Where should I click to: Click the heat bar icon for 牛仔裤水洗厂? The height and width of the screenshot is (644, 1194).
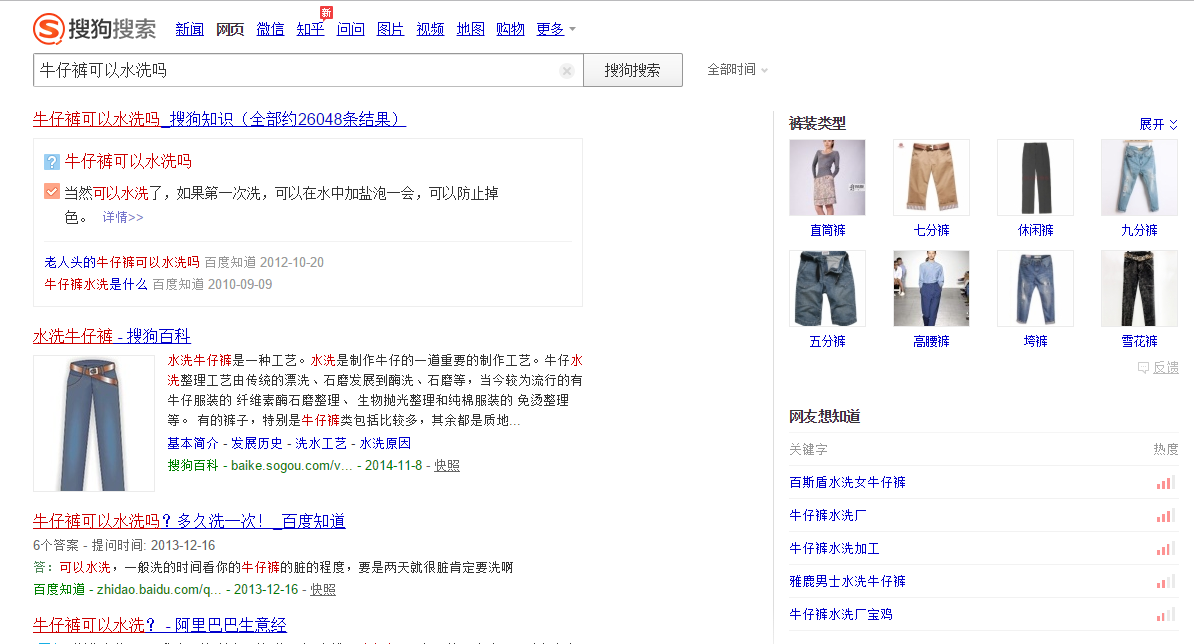(x=1165, y=515)
